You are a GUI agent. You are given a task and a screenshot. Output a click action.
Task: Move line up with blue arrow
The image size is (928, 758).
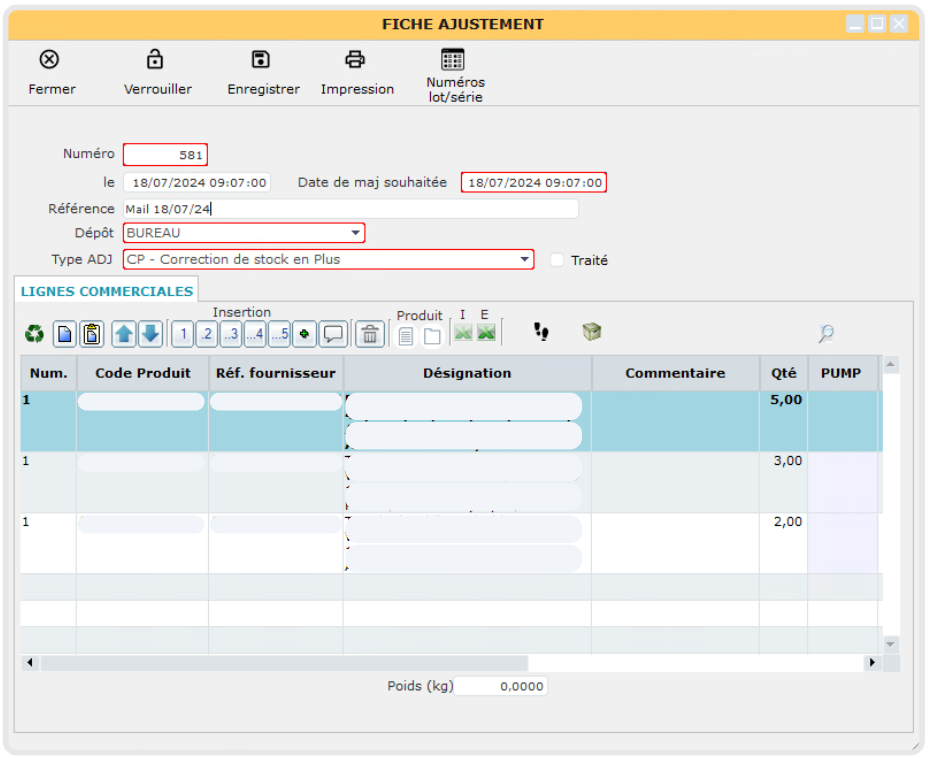[x=124, y=334]
